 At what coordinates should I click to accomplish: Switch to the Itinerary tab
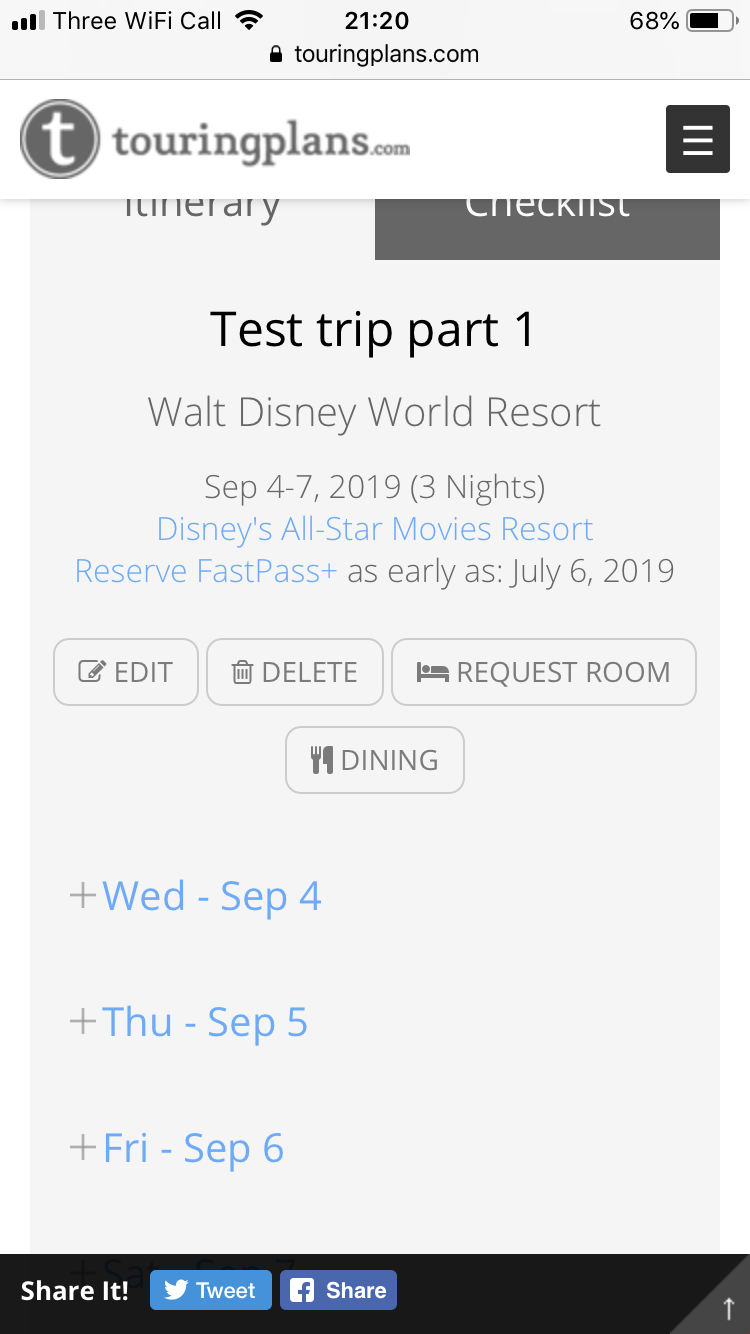[202, 229]
